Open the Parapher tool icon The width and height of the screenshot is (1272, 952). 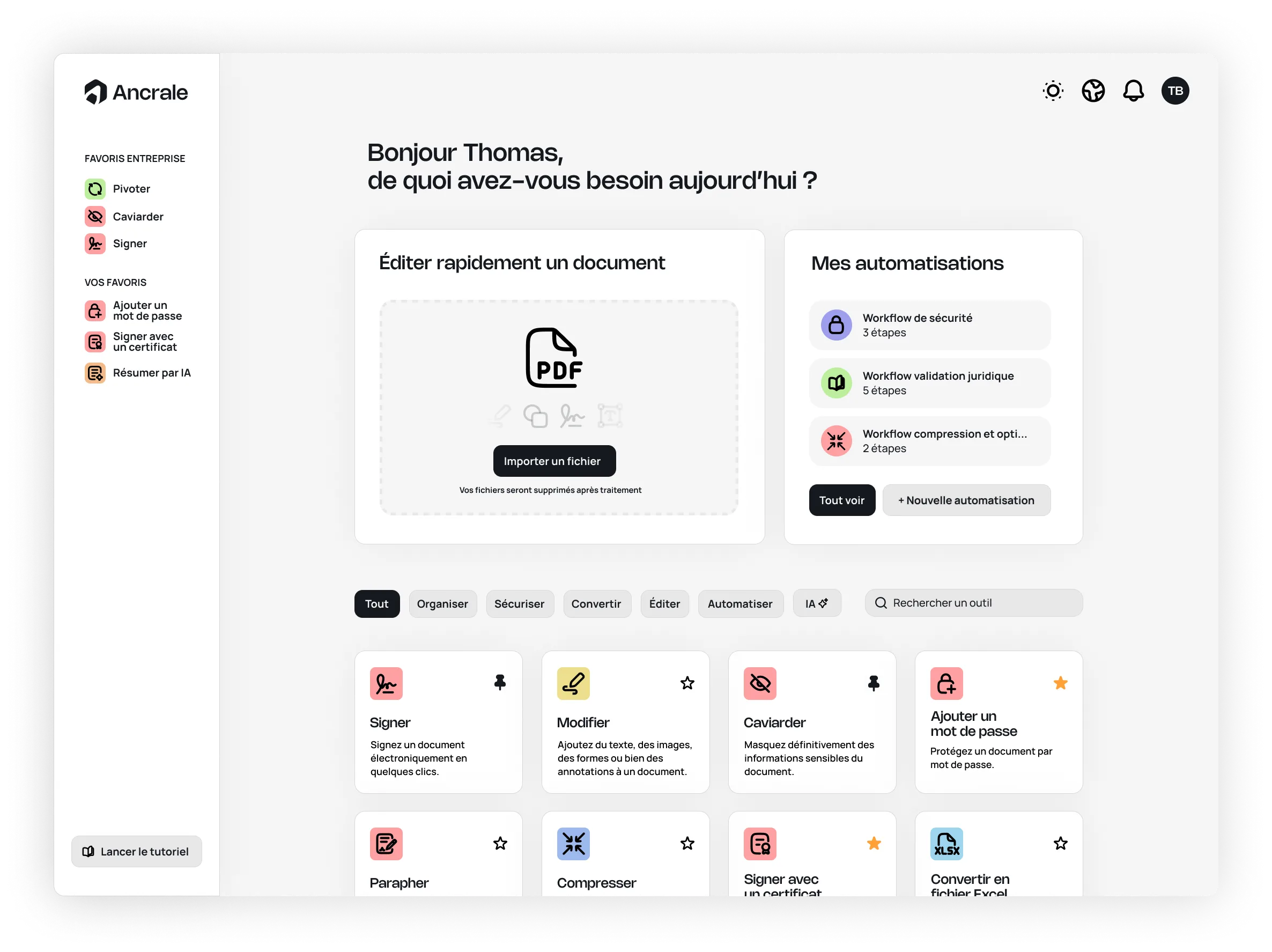point(386,844)
